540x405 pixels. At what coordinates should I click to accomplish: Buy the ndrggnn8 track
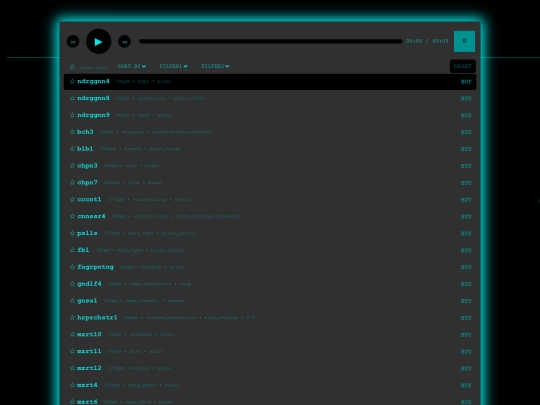(x=466, y=99)
